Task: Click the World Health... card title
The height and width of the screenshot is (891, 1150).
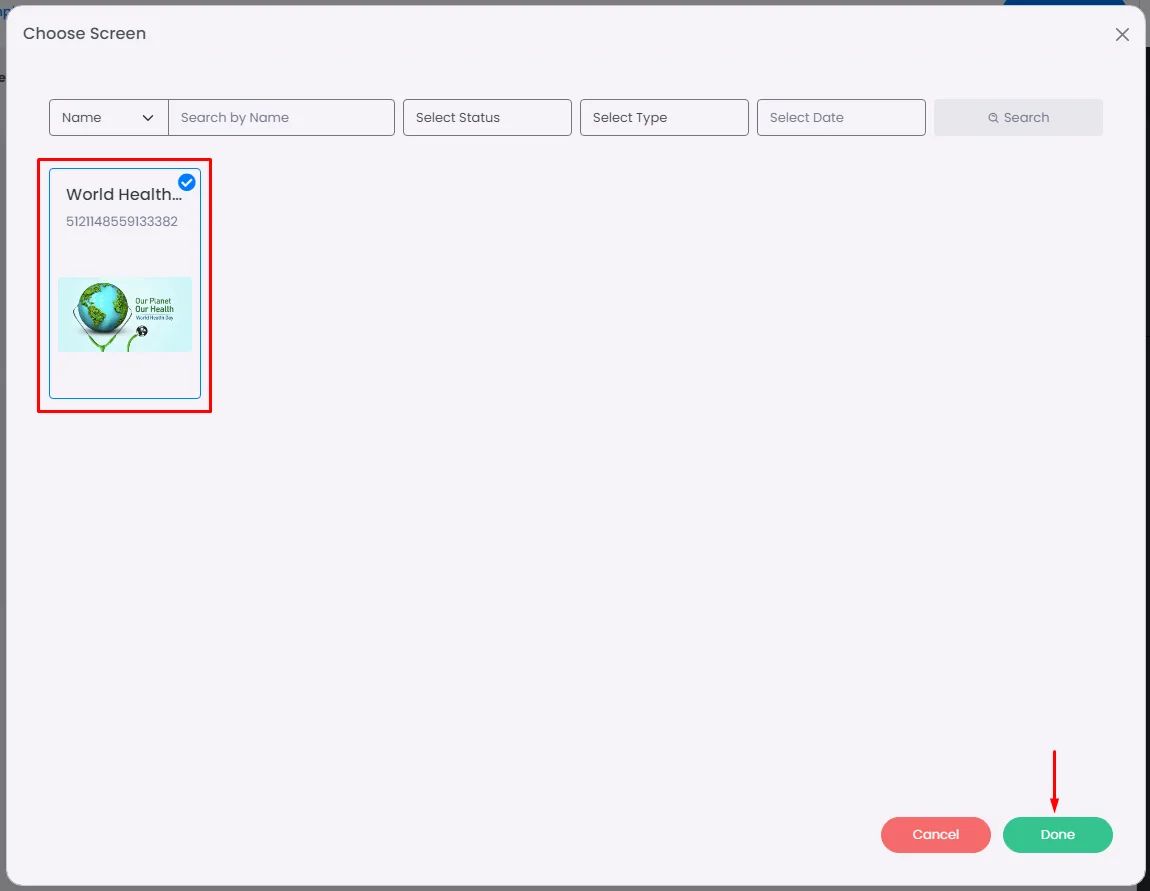Action: coord(124,194)
